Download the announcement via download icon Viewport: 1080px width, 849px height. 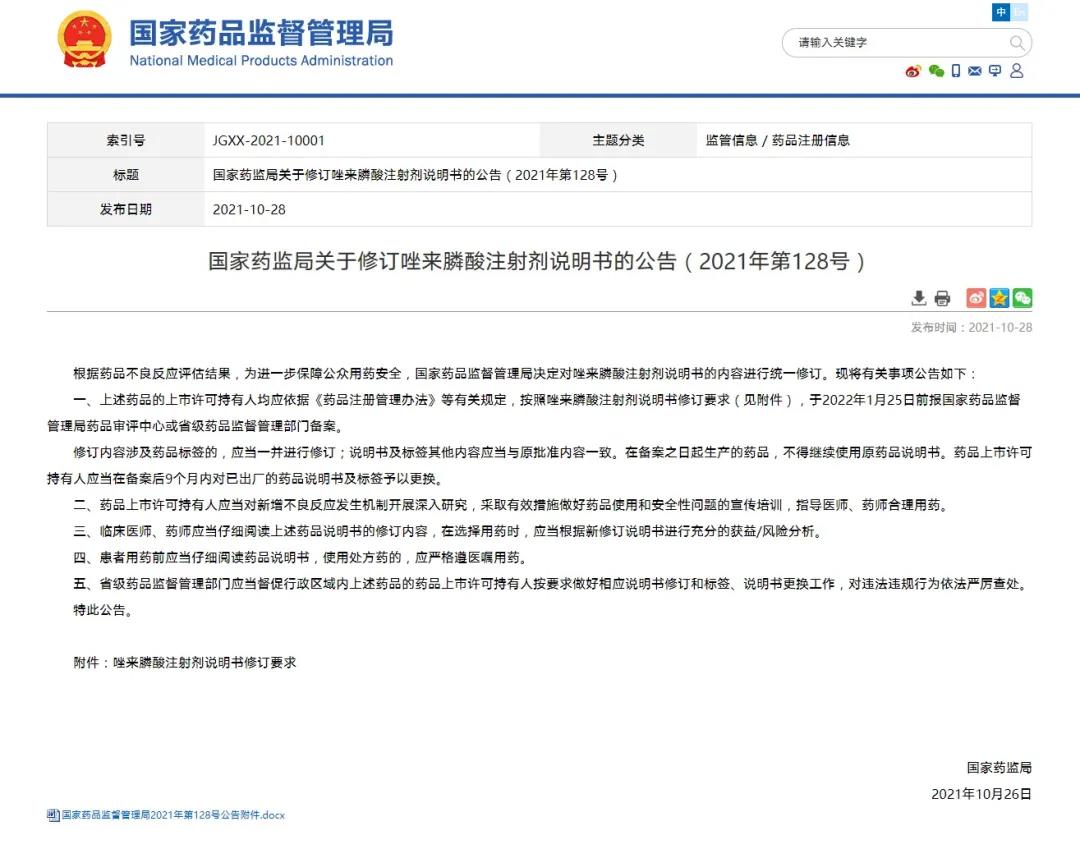point(919,298)
